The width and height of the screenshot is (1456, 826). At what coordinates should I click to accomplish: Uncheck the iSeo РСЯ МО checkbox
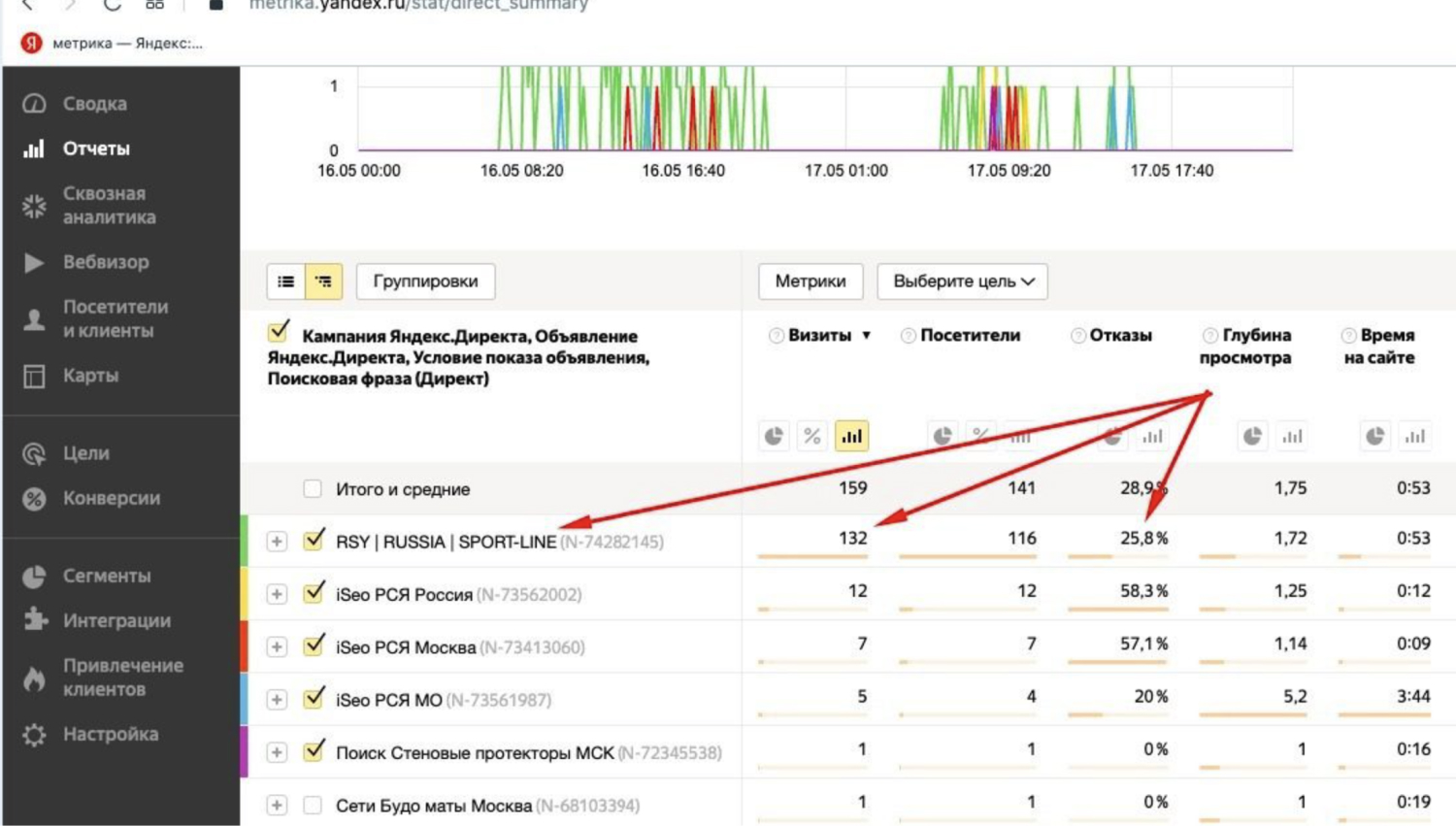coord(314,698)
